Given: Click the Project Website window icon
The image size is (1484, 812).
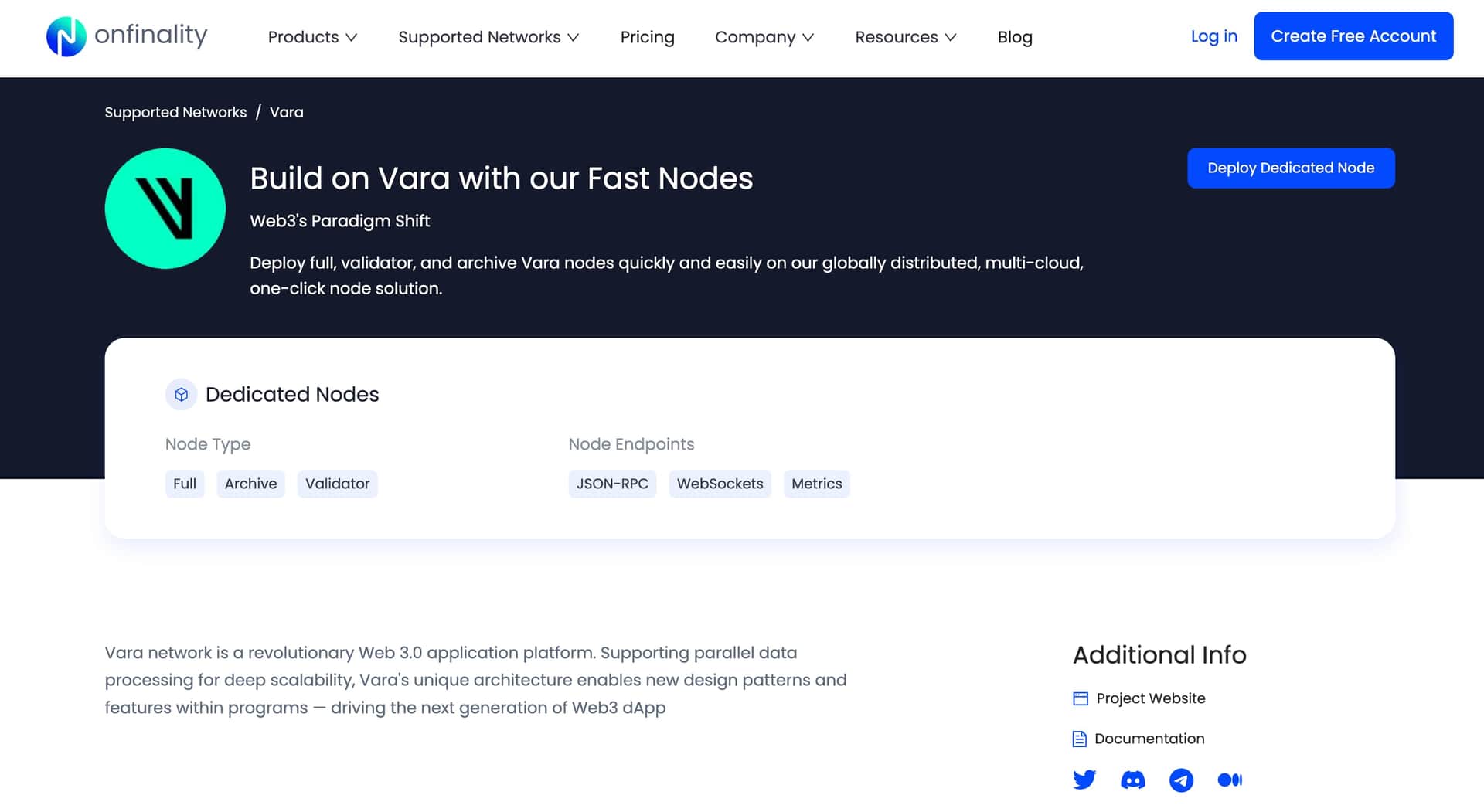Looking at the screenshot, I should pyautogui.click(x=1081, y=698).
